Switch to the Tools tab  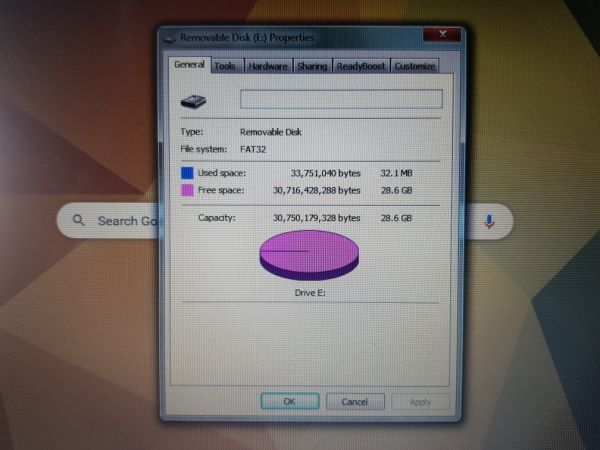[227, 66]
